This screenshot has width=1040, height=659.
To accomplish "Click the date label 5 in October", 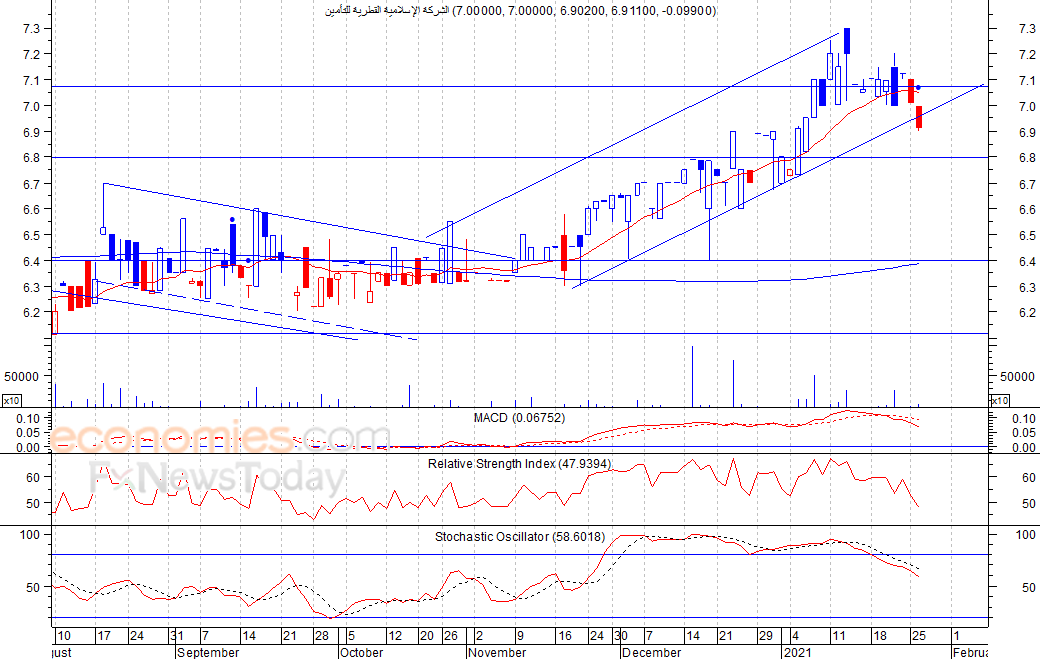I will (x=352, y=636).
